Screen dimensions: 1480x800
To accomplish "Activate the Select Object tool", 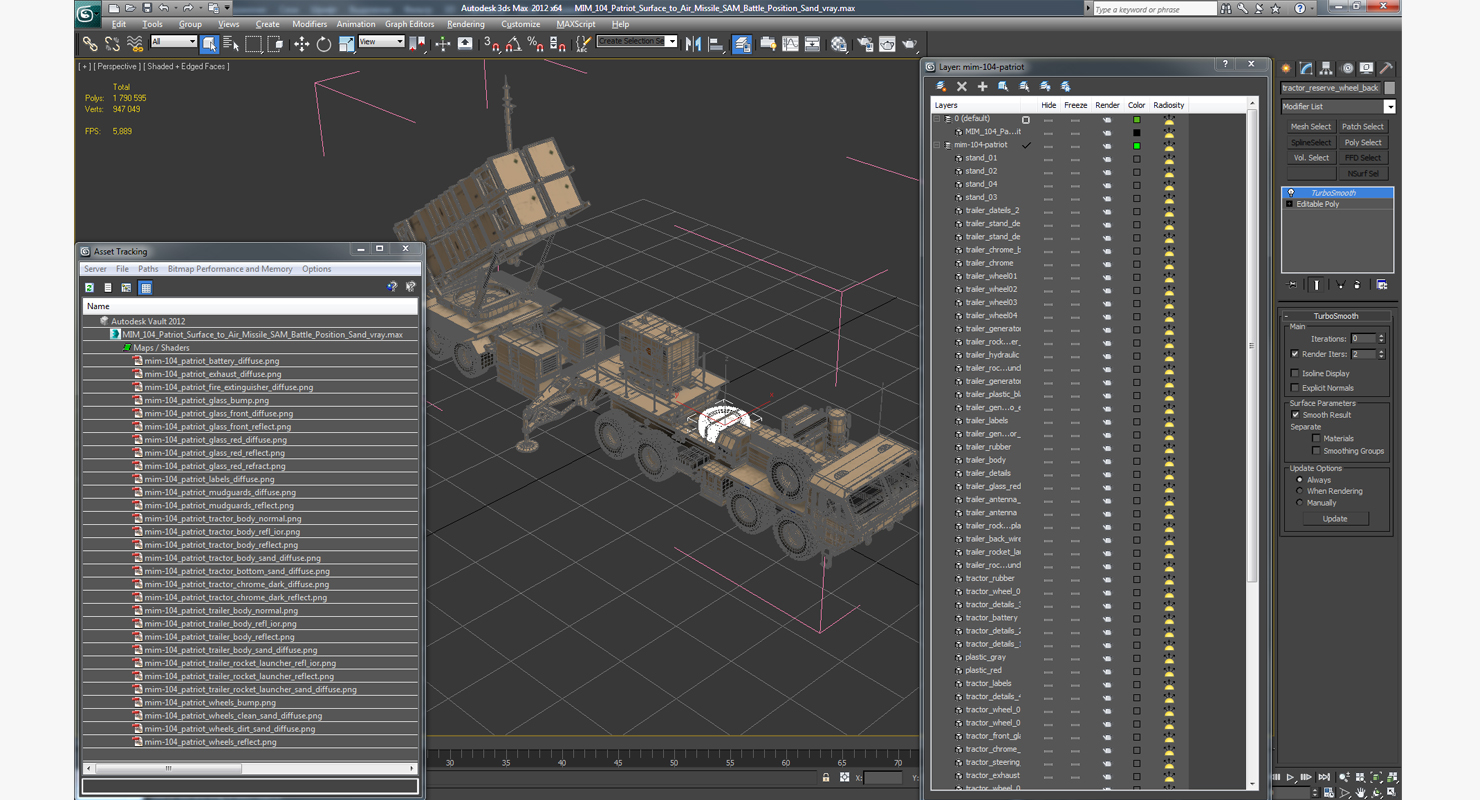I will coord(209,44).
